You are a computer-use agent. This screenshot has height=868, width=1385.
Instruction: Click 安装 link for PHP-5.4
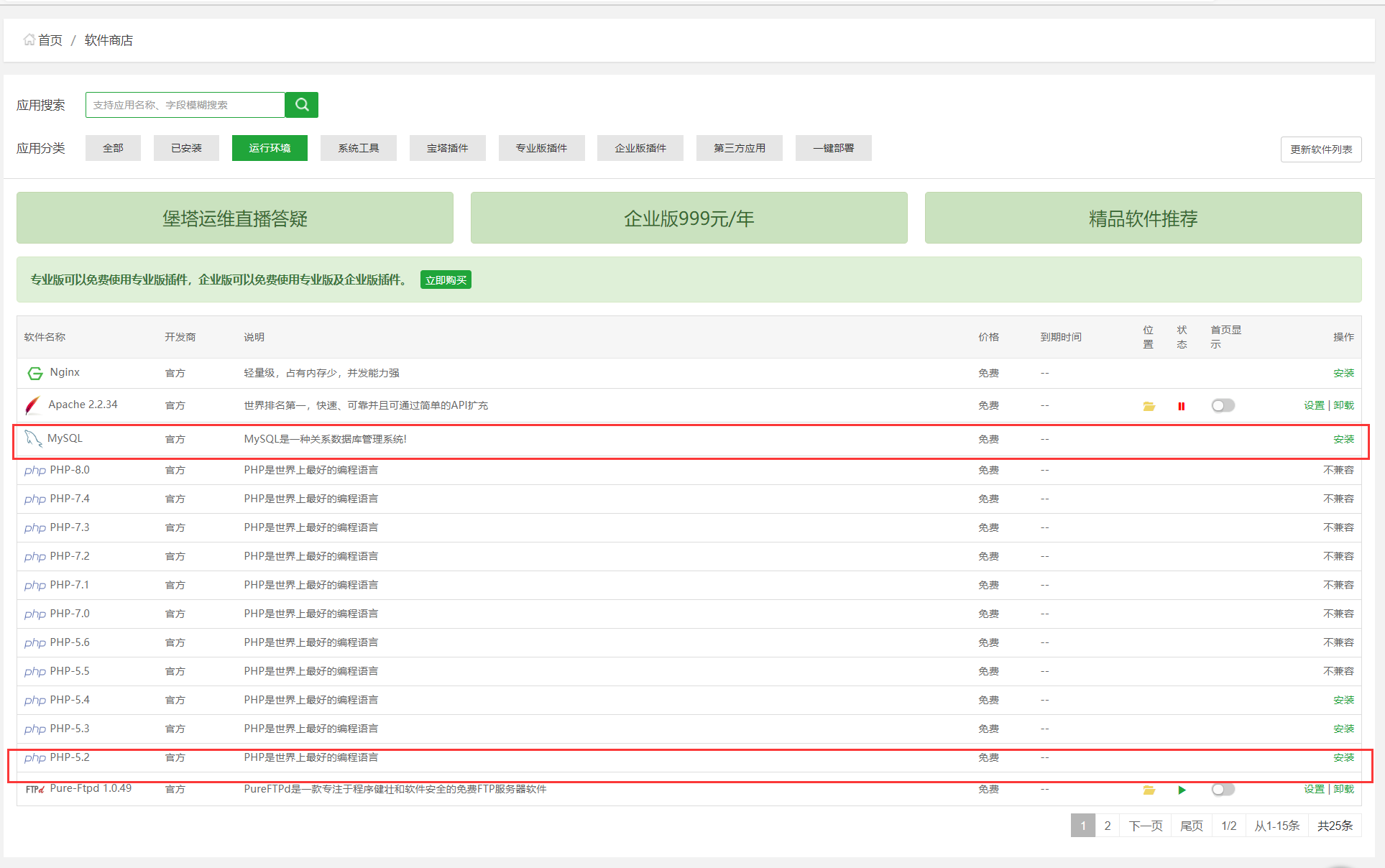[x=1343, y=700]
